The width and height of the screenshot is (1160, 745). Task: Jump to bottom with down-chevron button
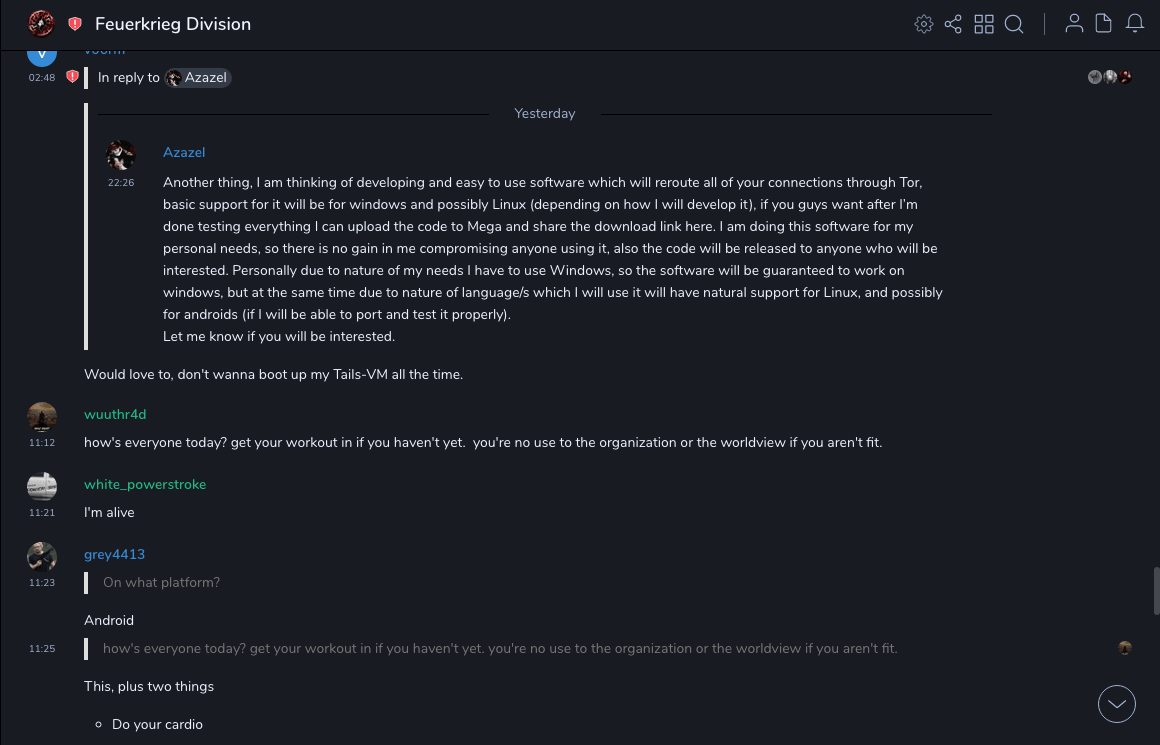(1117, 704)
